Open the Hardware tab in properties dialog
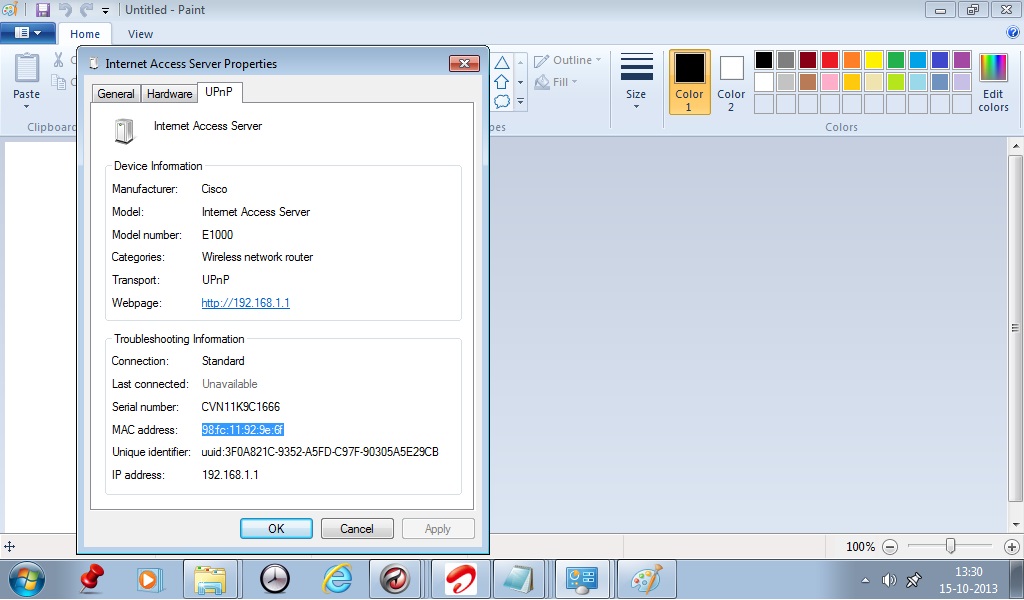 click(x=169, y=93)
